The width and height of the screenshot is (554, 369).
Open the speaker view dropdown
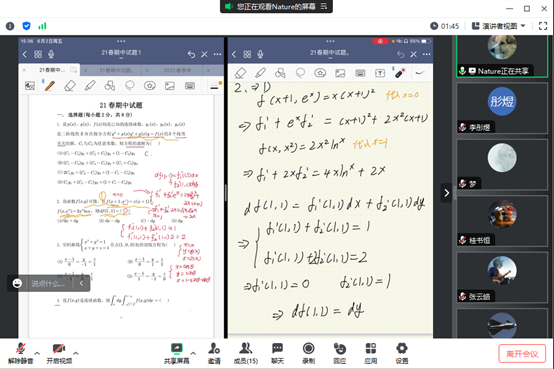click(499, 26)
